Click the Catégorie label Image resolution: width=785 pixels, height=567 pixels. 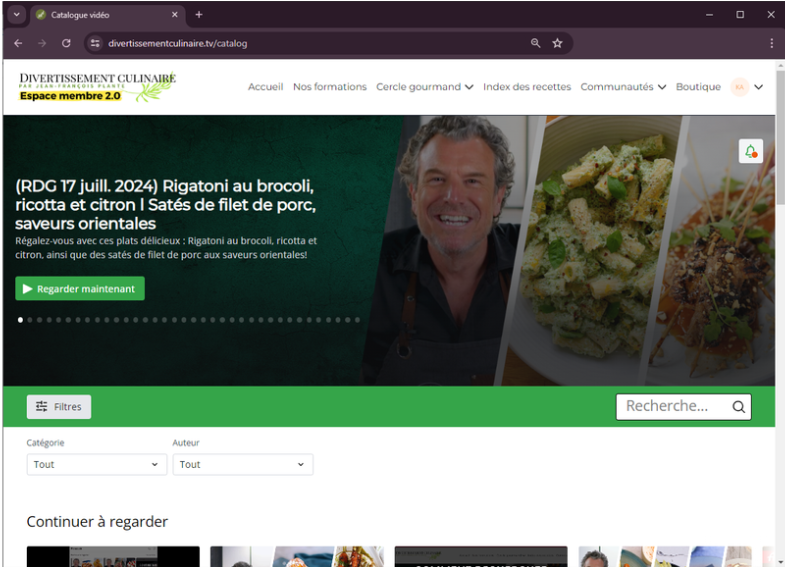(x=46, y=443)
